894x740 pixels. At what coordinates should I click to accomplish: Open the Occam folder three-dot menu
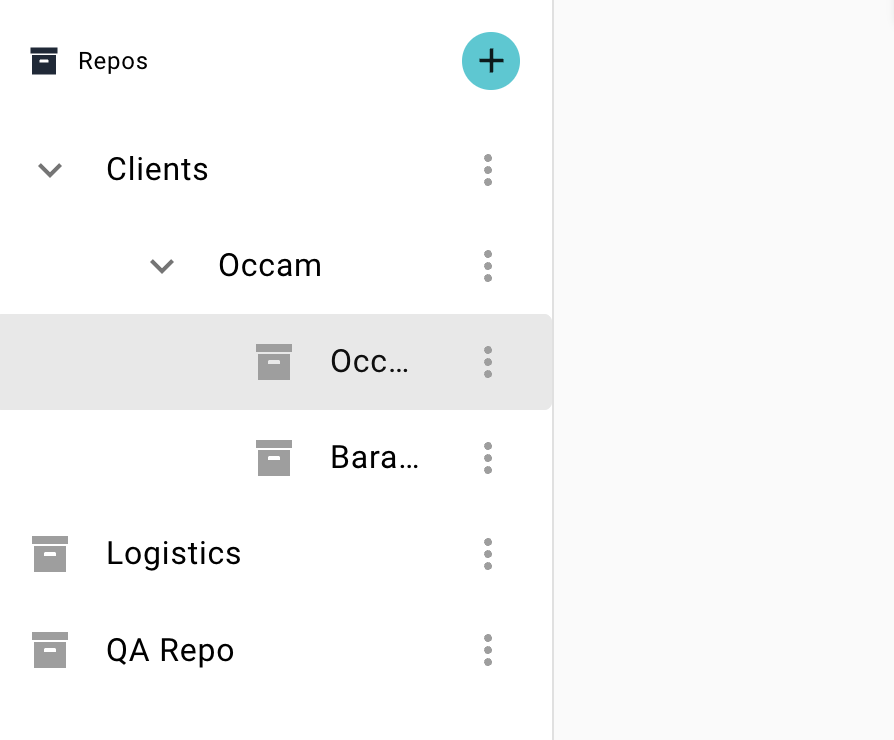coord(488,266)
